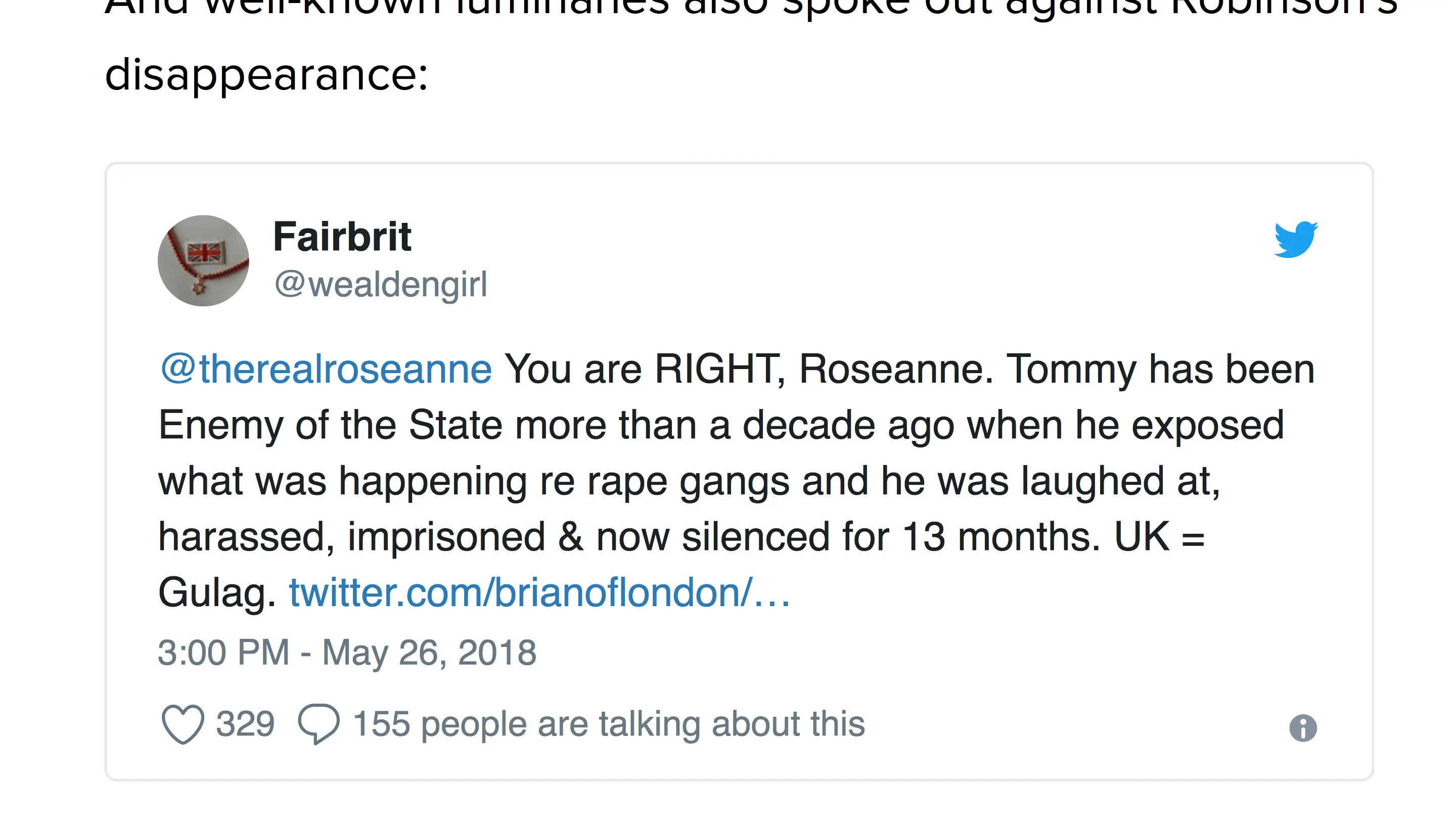Open the 3:00 PM - May 26, 2018 timestamp
The width and height of the screenshot is (1456, 825).
click(347, 652)
